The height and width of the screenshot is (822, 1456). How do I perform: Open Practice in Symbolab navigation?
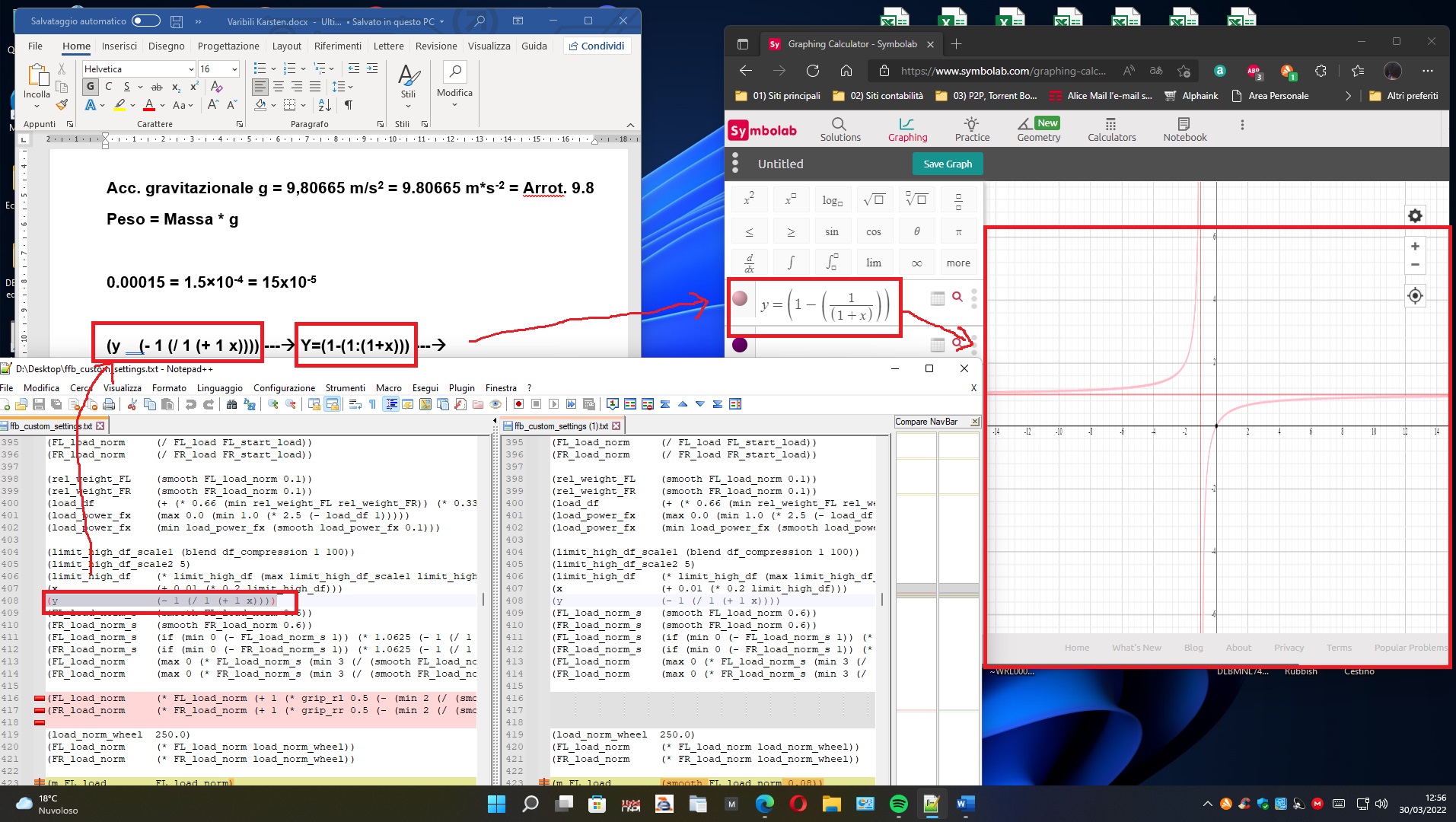point(972,129)
